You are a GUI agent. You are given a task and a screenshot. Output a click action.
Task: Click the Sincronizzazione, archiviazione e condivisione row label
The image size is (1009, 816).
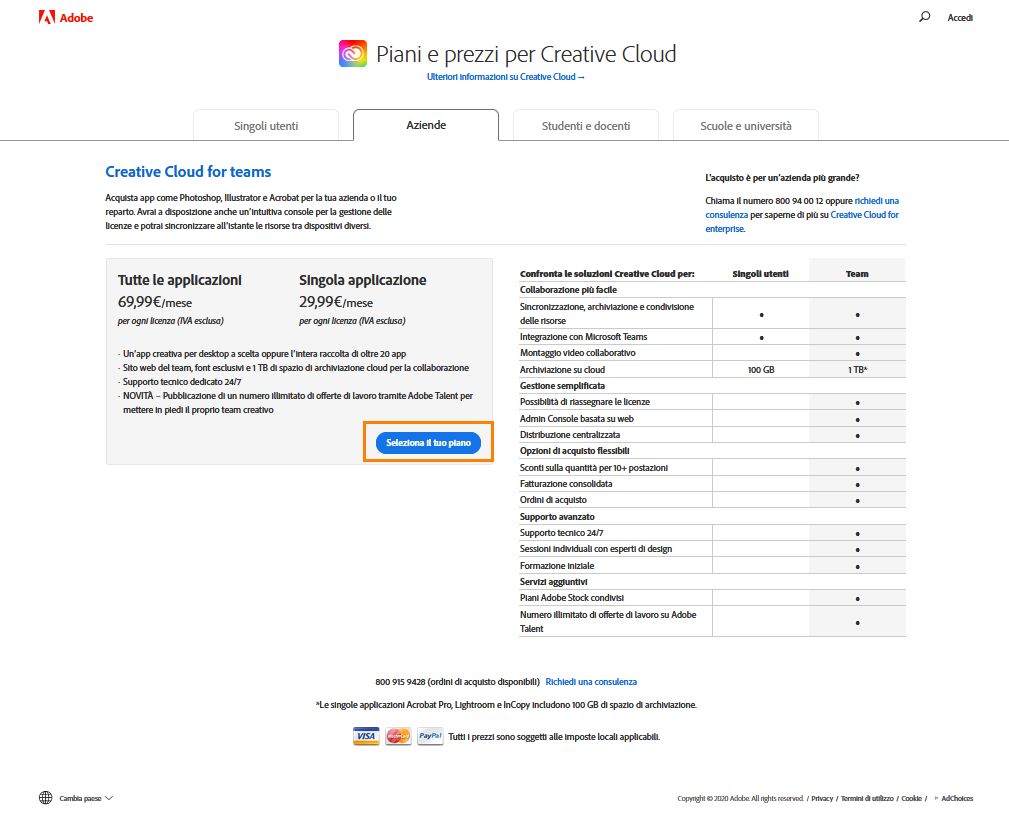tap(607, 313)
